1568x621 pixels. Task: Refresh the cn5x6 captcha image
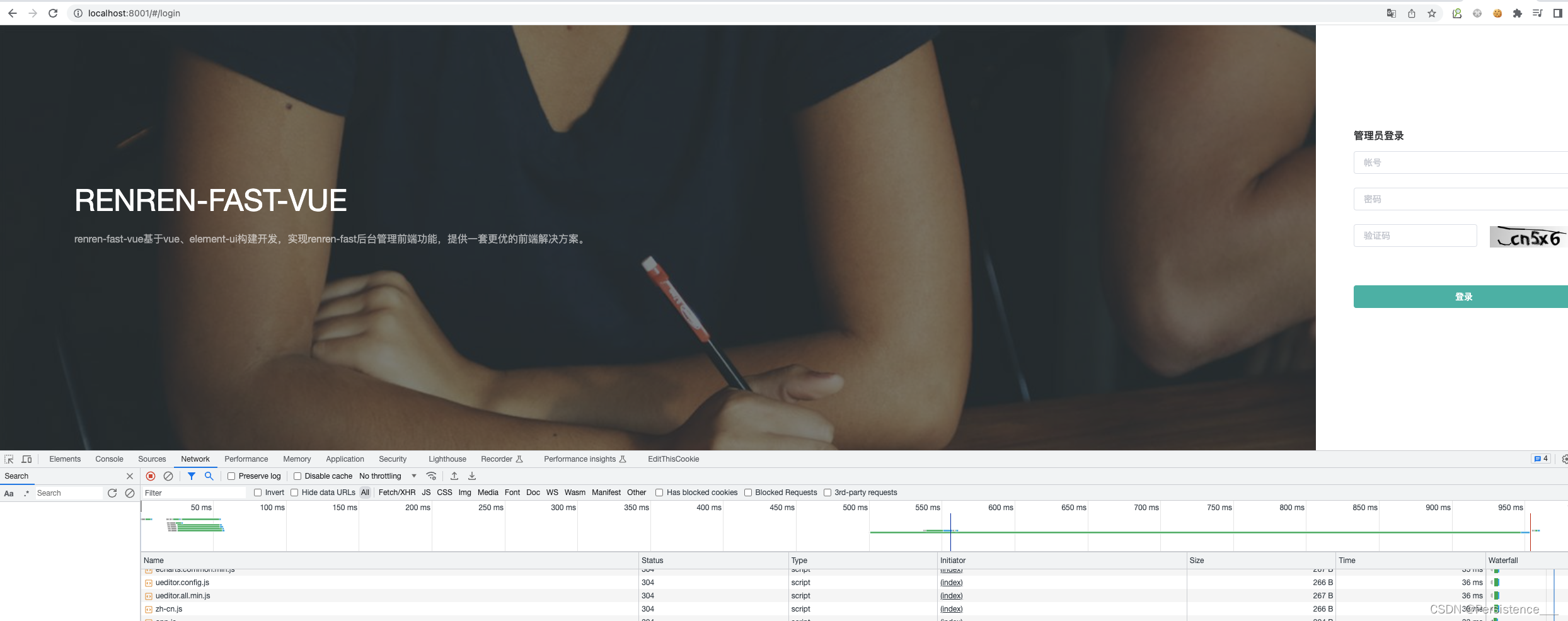(1528, 237)
